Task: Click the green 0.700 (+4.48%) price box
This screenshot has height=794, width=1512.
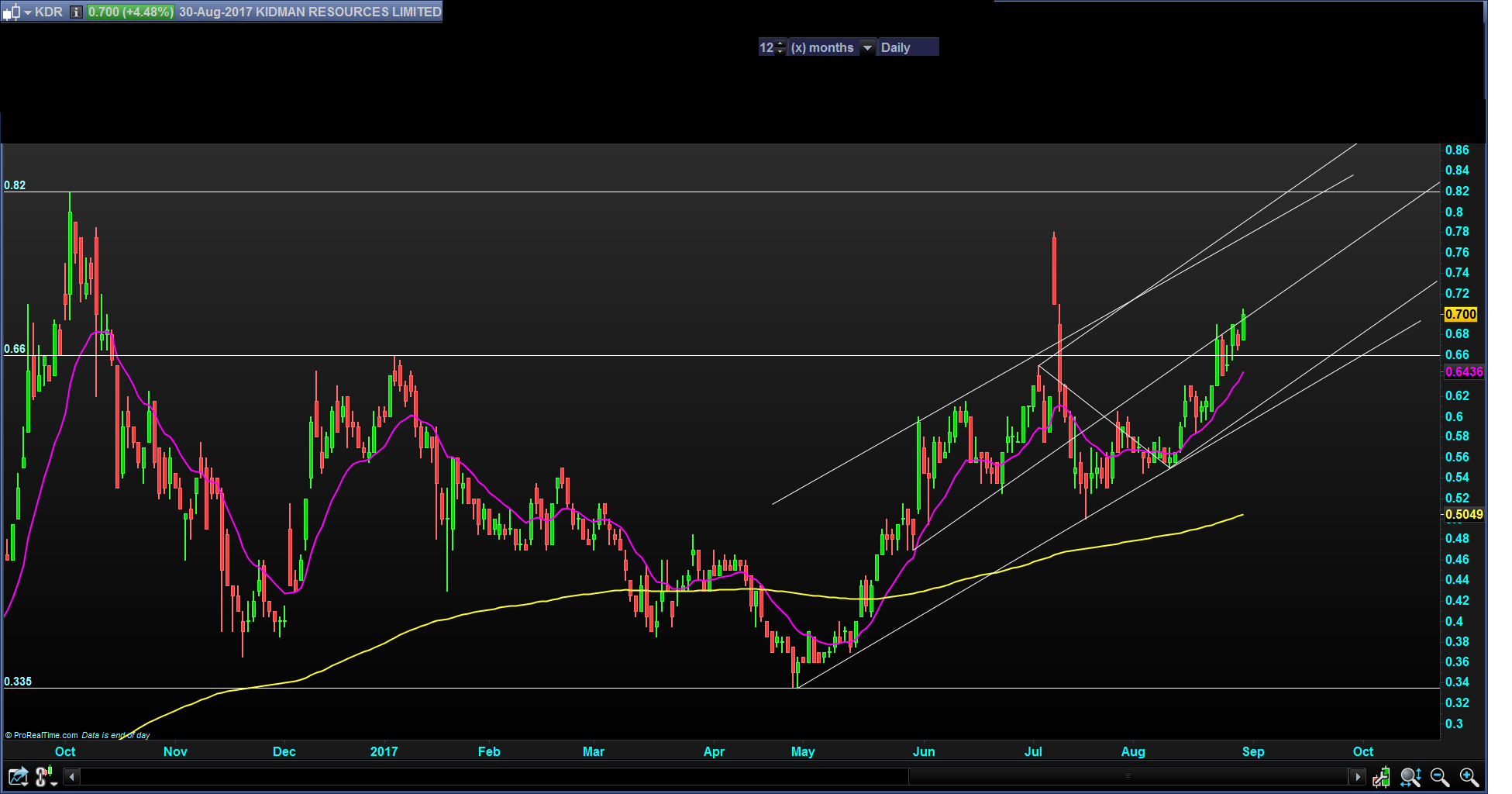Action: (130, 12)
